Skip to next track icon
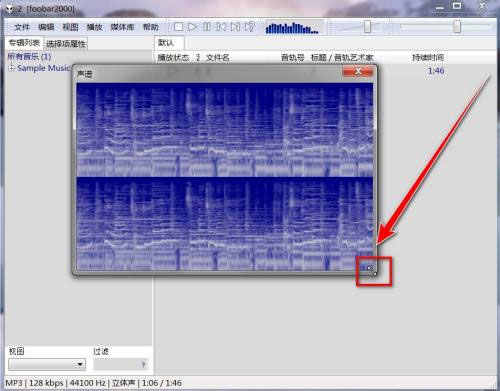The width and height of the screenshot is (500, 391). tap(235, 27)
